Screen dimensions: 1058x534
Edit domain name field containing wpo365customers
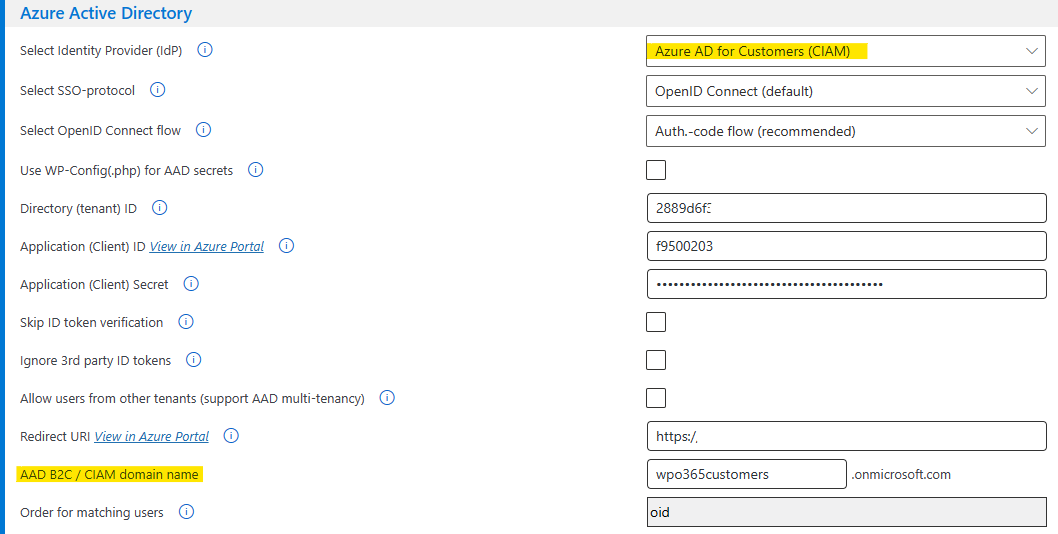pos(747,474)
